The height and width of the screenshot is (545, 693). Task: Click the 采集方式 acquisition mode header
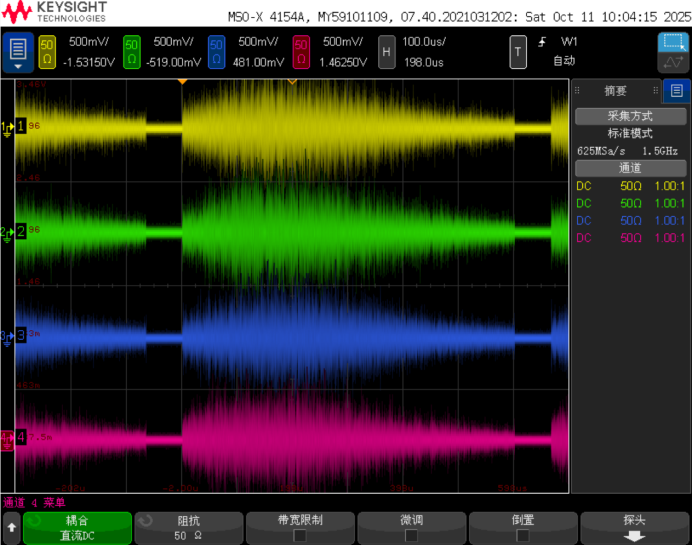pos(630,116)
